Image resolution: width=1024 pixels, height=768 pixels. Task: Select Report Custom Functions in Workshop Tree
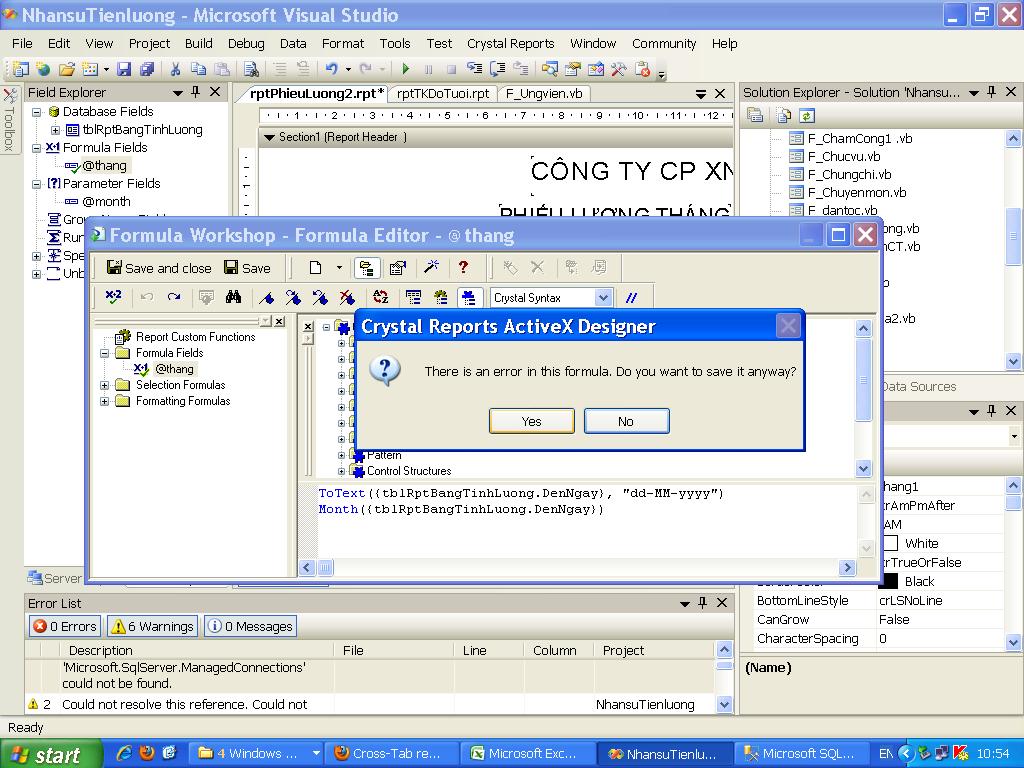coord(195,337)
